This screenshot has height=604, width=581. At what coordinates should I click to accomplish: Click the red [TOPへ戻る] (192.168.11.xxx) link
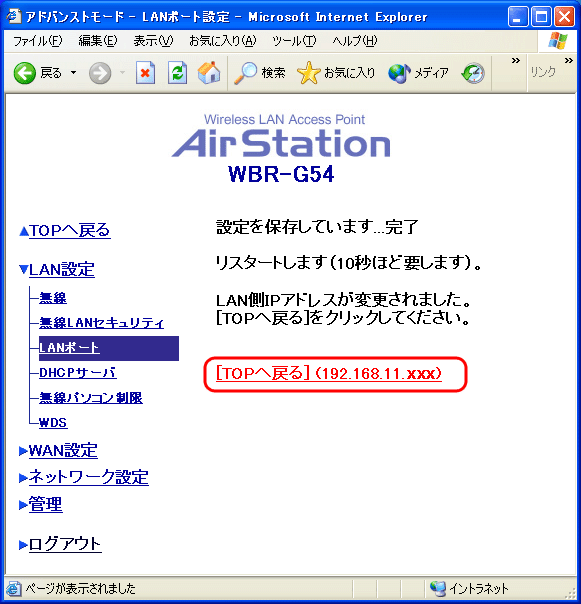(x=329, y=373)
